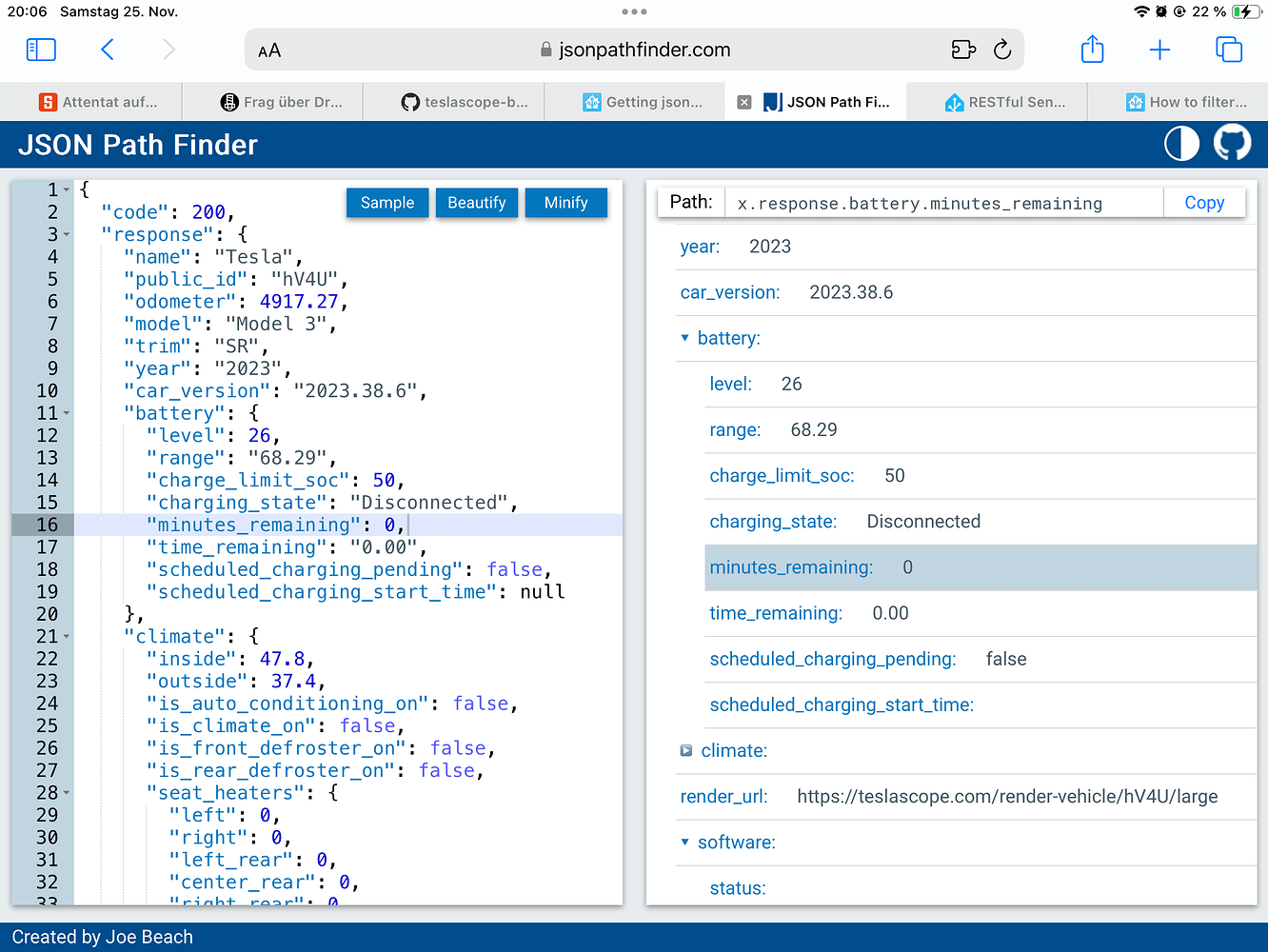Collapse the battery section
This screenshot has height=952, width=1268.
point(684,338)
